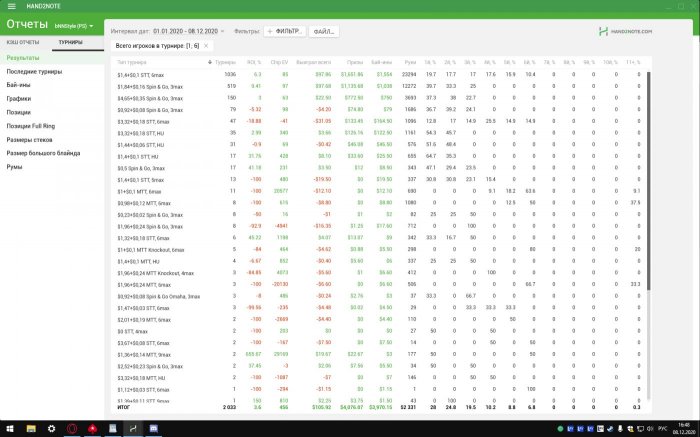The height and width of the screenshot is (437, 700).
Task: Click the + ФИЛЬТР button
Action: click(285, 31)
